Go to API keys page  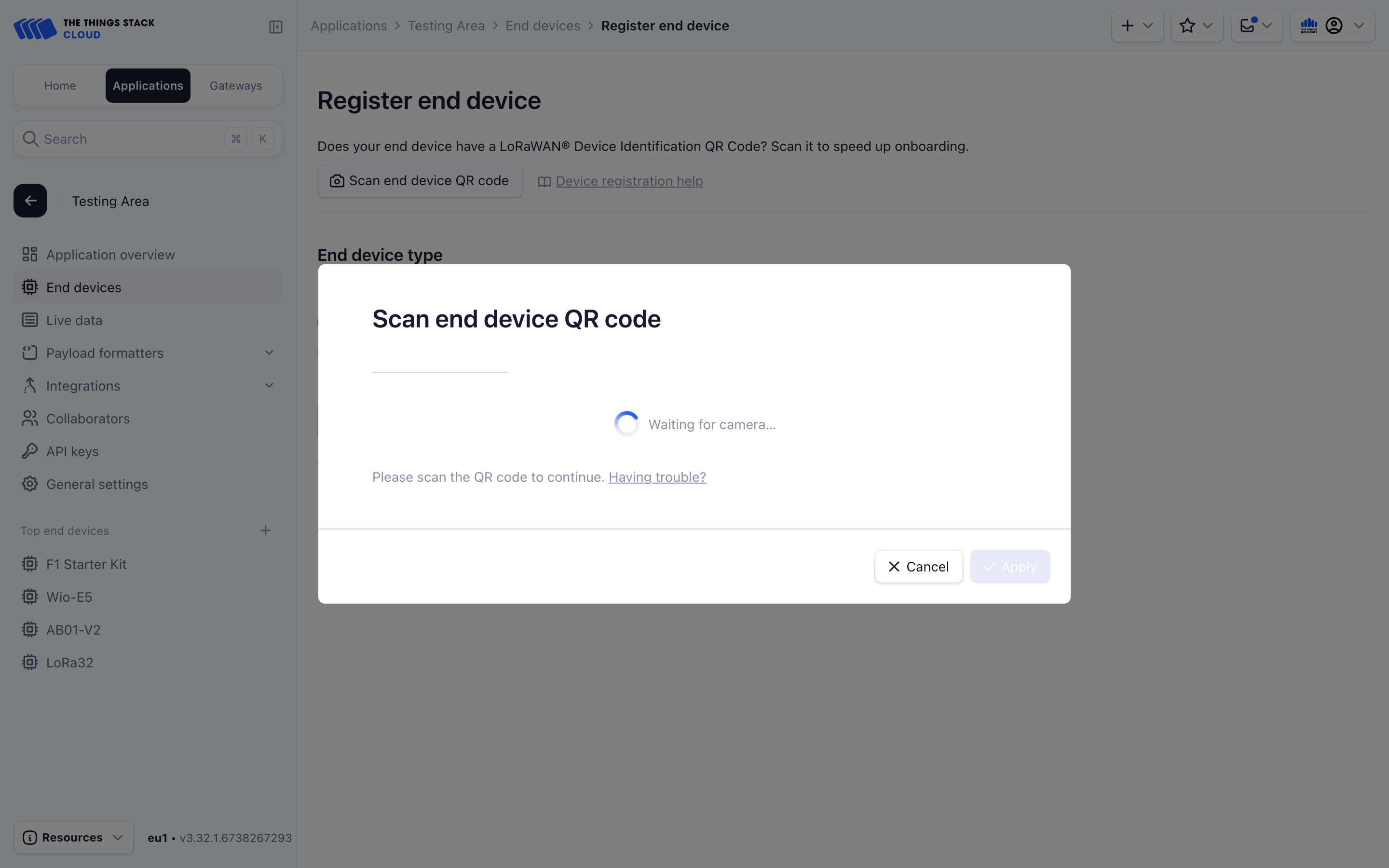(72, 452)
